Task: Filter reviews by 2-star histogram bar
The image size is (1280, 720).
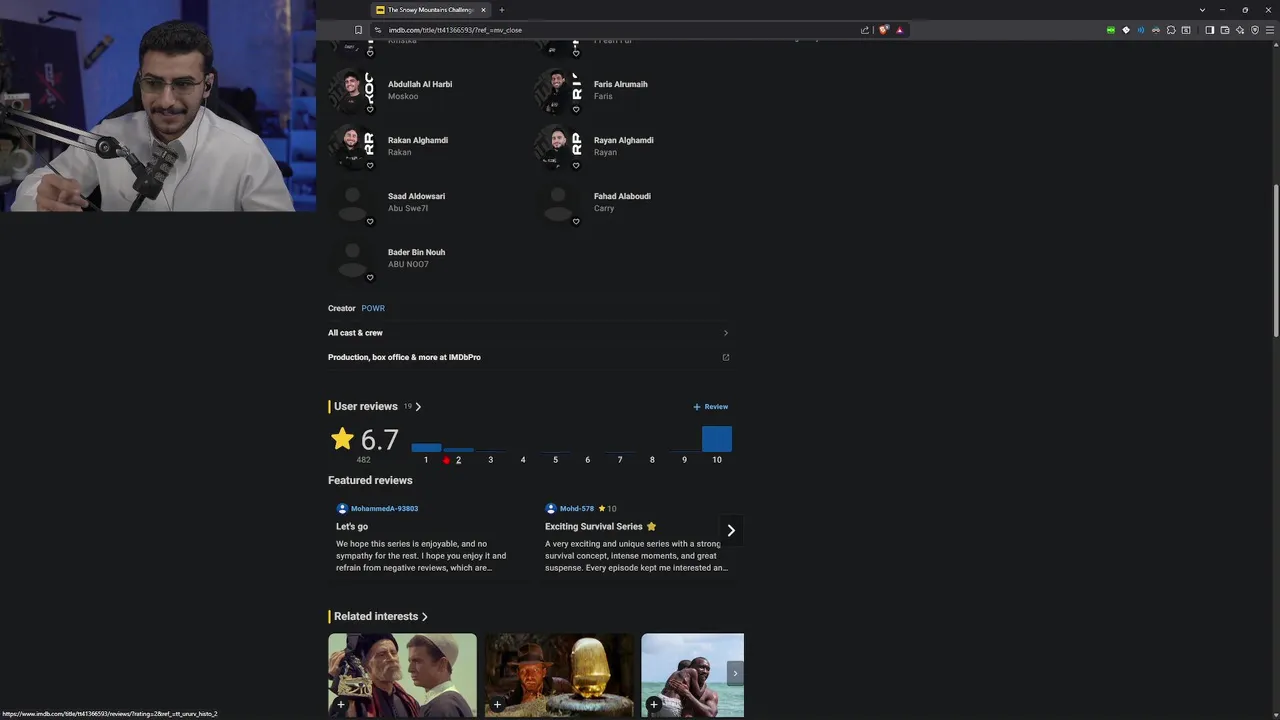Action: click(x=458, y=450)
